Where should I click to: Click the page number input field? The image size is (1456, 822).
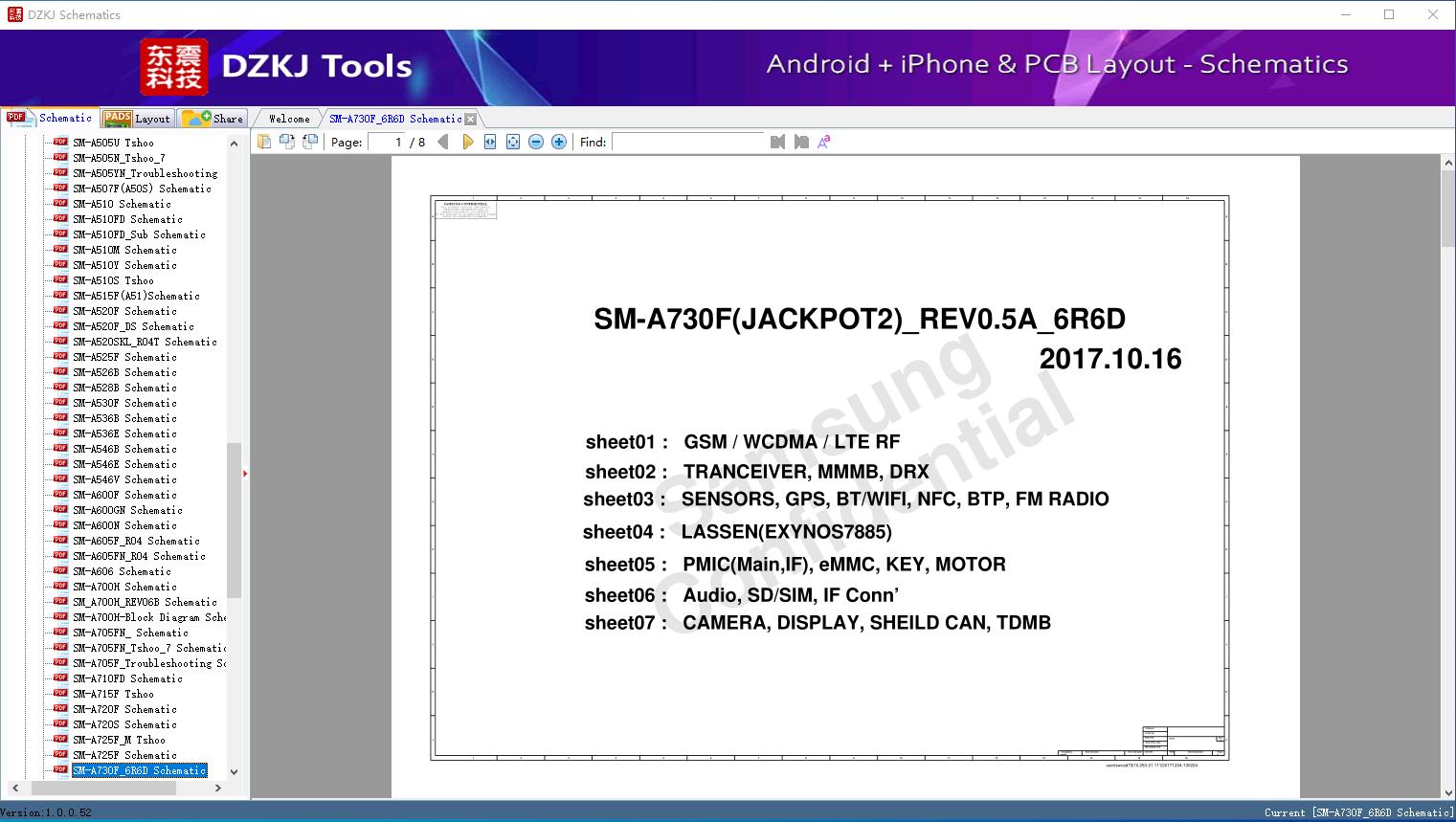click(386, 142)
